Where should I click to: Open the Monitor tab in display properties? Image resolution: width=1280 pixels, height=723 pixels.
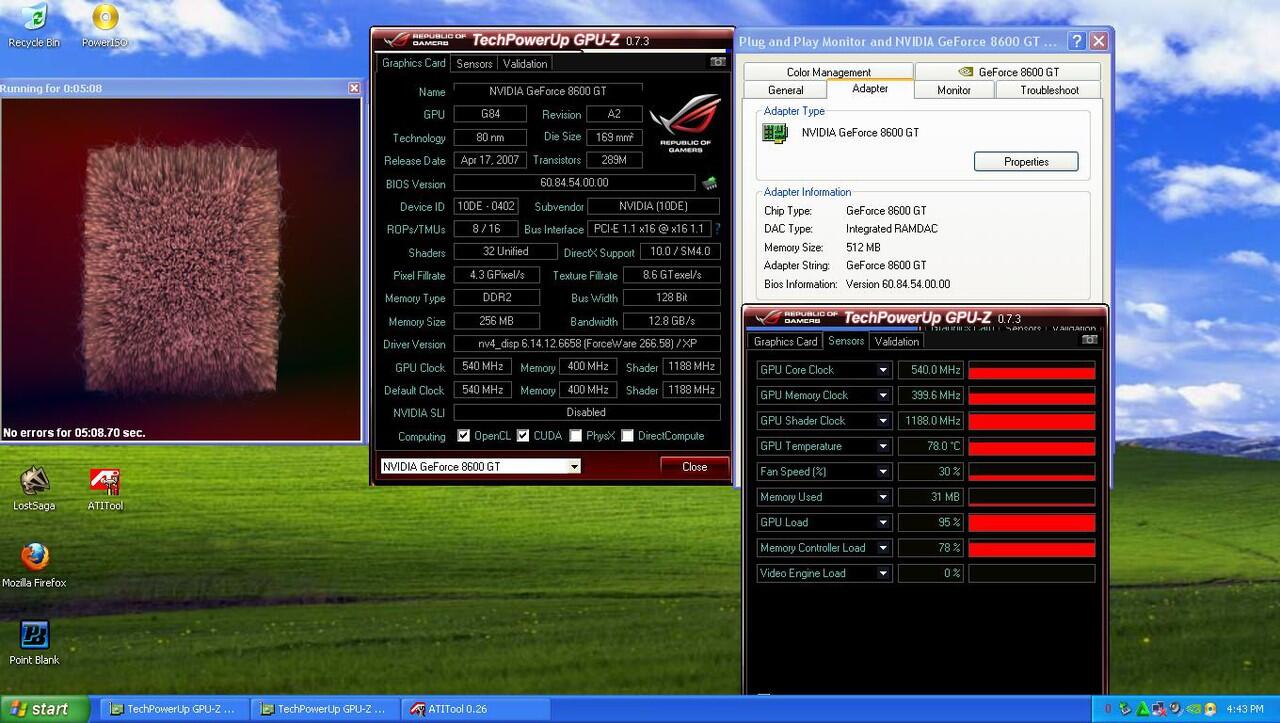point(953,90)
